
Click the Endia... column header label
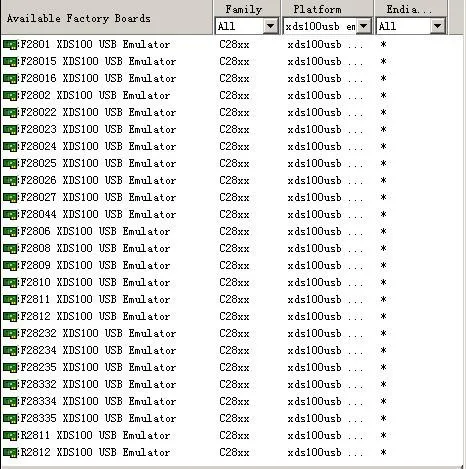click(x=409, y=9)
